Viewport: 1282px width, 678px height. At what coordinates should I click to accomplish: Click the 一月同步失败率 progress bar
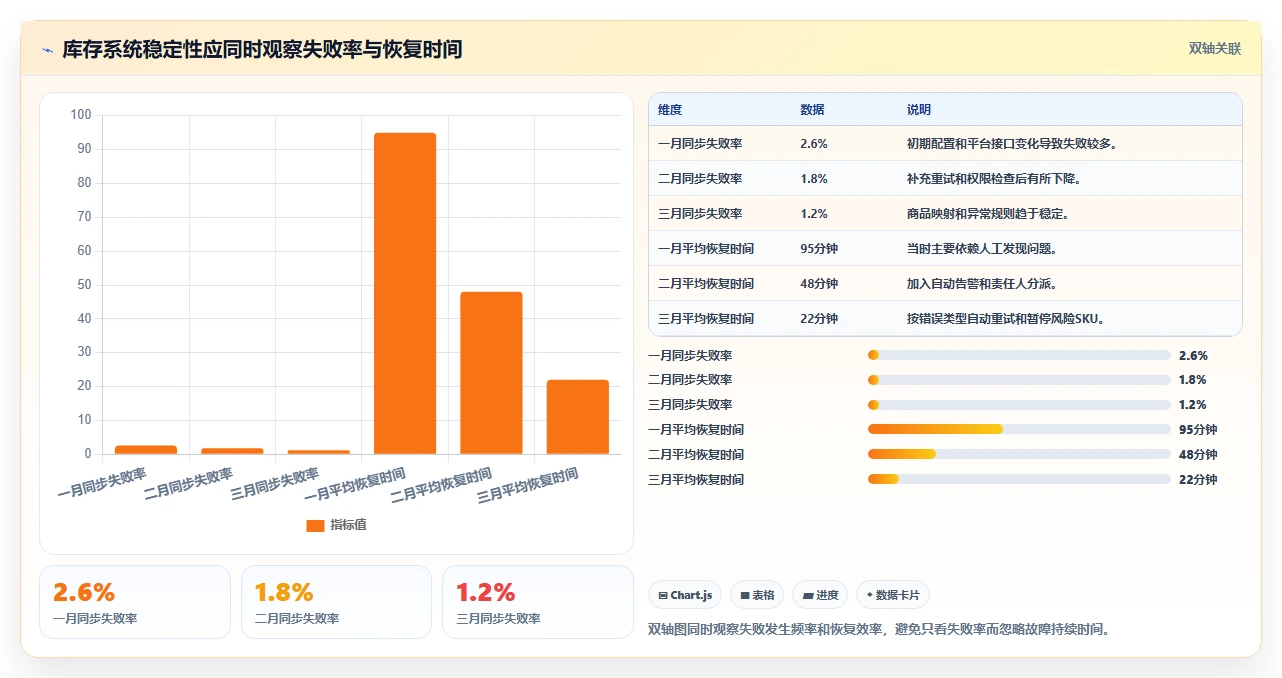(1019, 355)
